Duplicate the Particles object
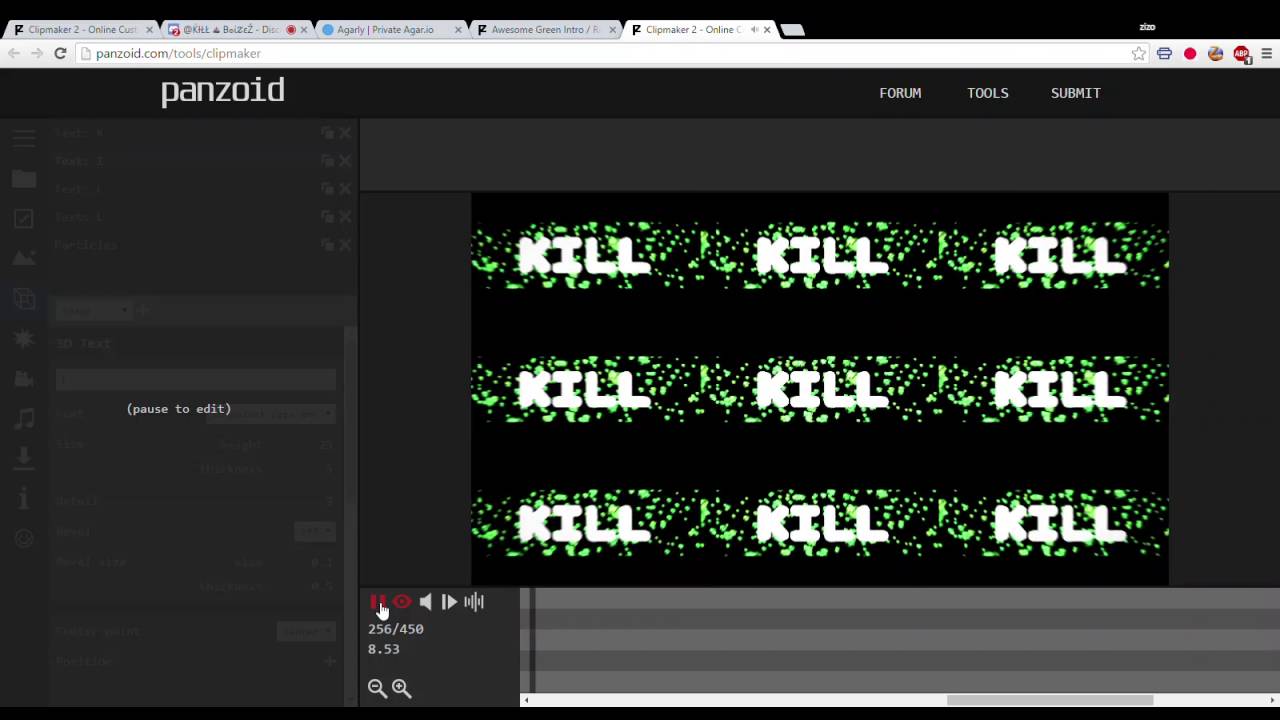The height and width of the screenshot is (720, 1280). (328, 245)
